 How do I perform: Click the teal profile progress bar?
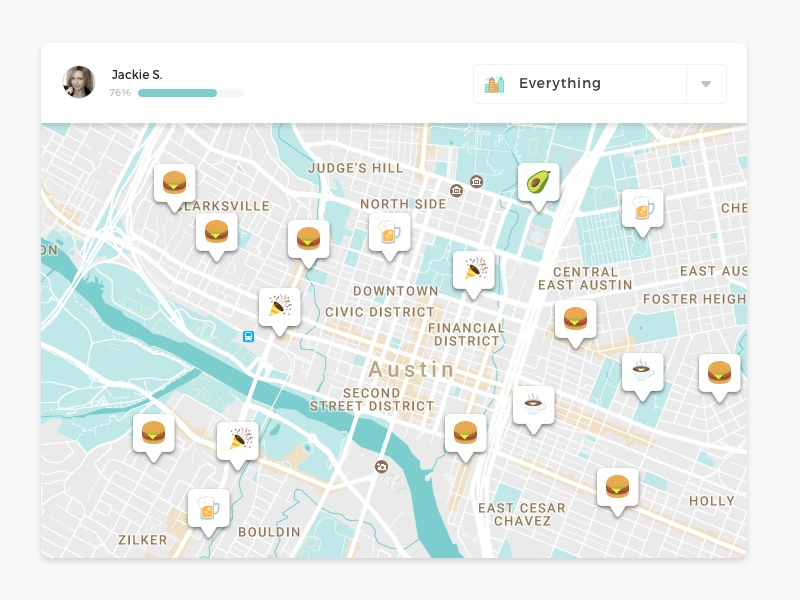coord(191,93)
